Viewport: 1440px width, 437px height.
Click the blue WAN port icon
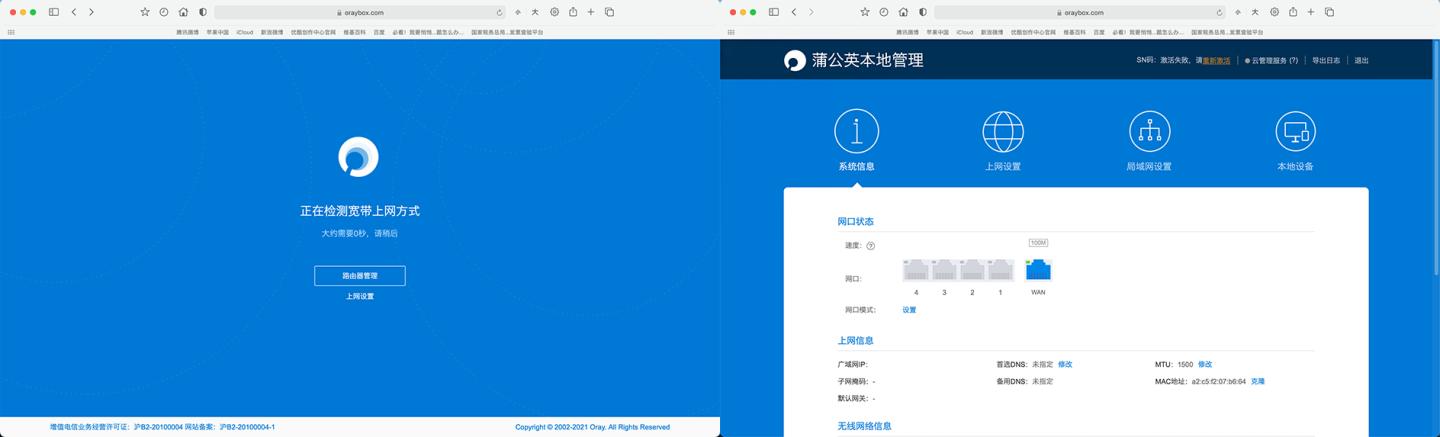coord(1038,270)
